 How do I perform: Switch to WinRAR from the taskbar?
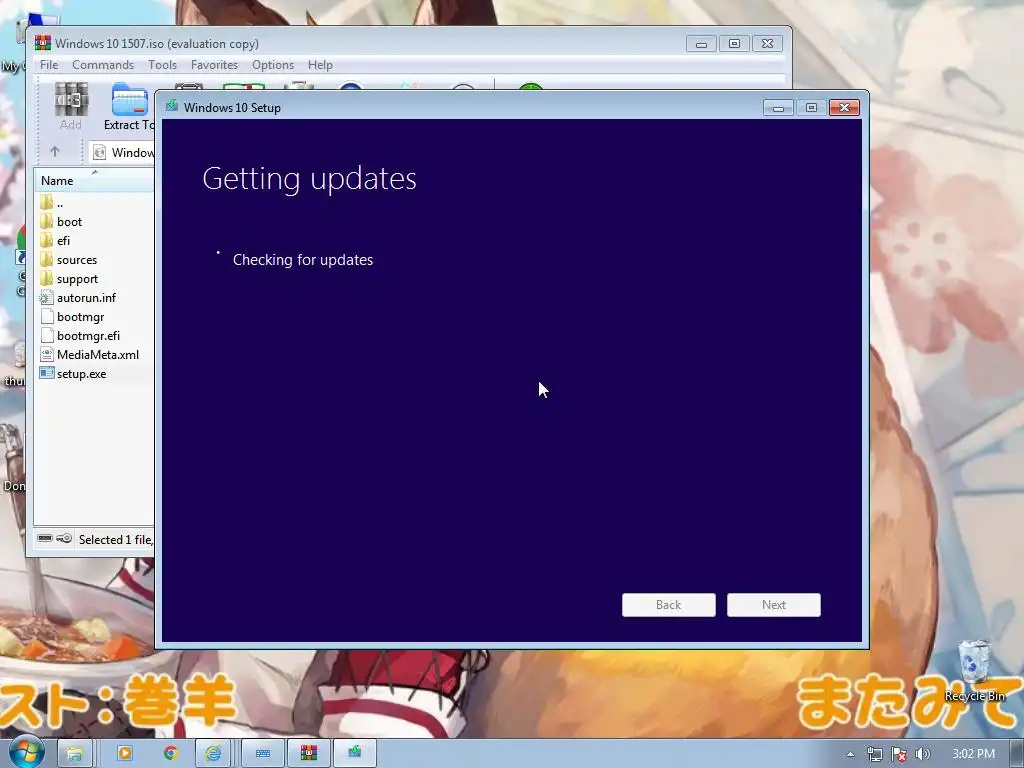(309, 754)
